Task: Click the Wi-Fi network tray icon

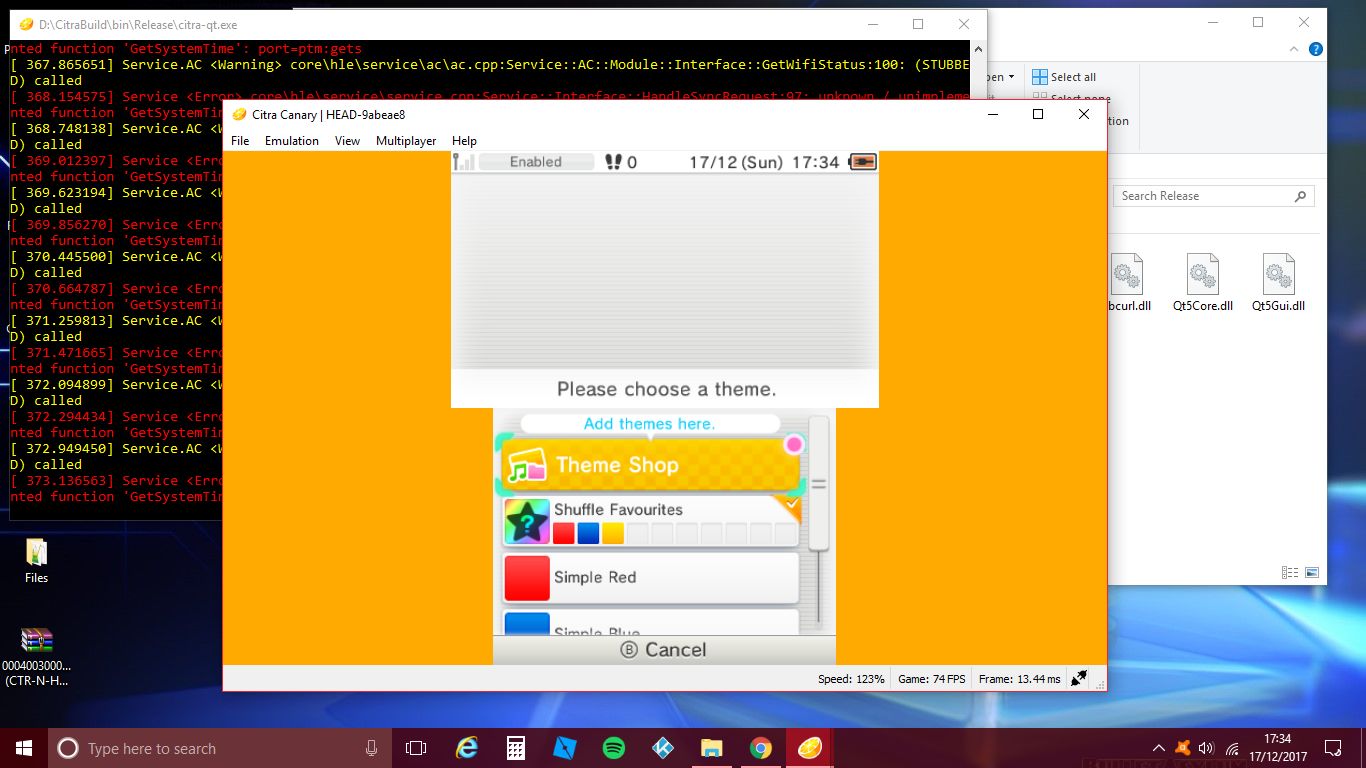Action: coord(1231,748)
